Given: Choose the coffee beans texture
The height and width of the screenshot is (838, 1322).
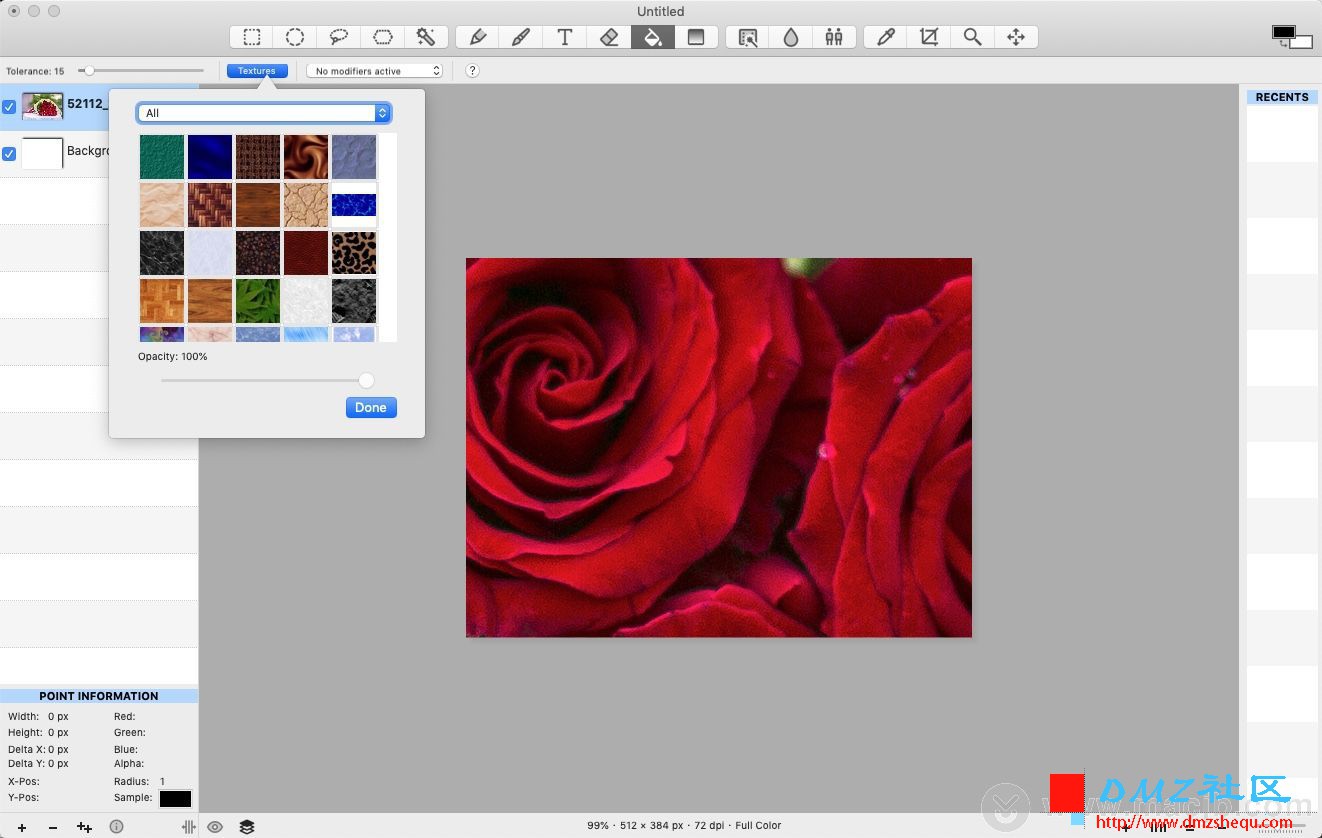Looking at the screenshot, I should click(x=258, y=253).
